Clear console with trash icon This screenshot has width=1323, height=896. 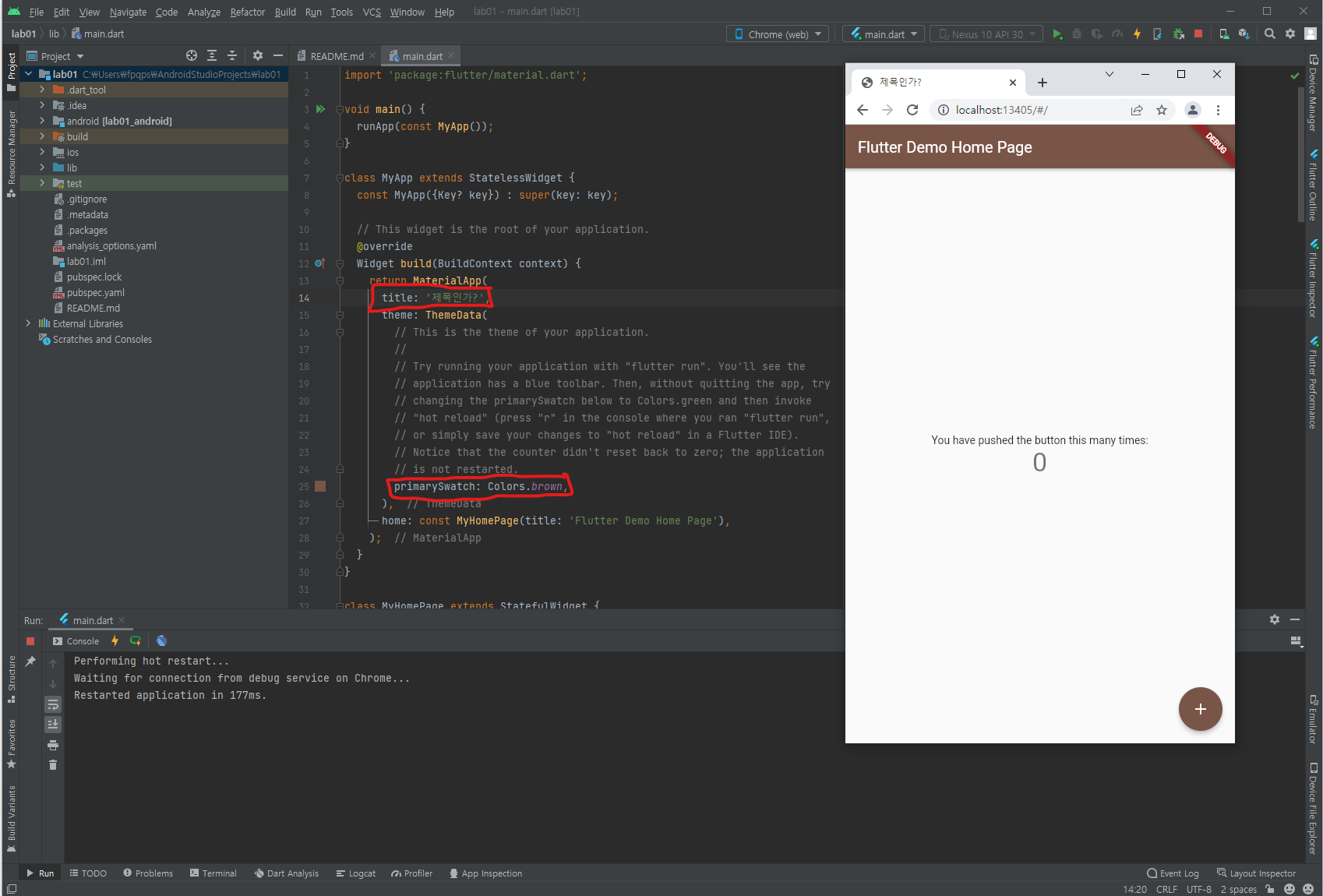(x=53, y=765)
